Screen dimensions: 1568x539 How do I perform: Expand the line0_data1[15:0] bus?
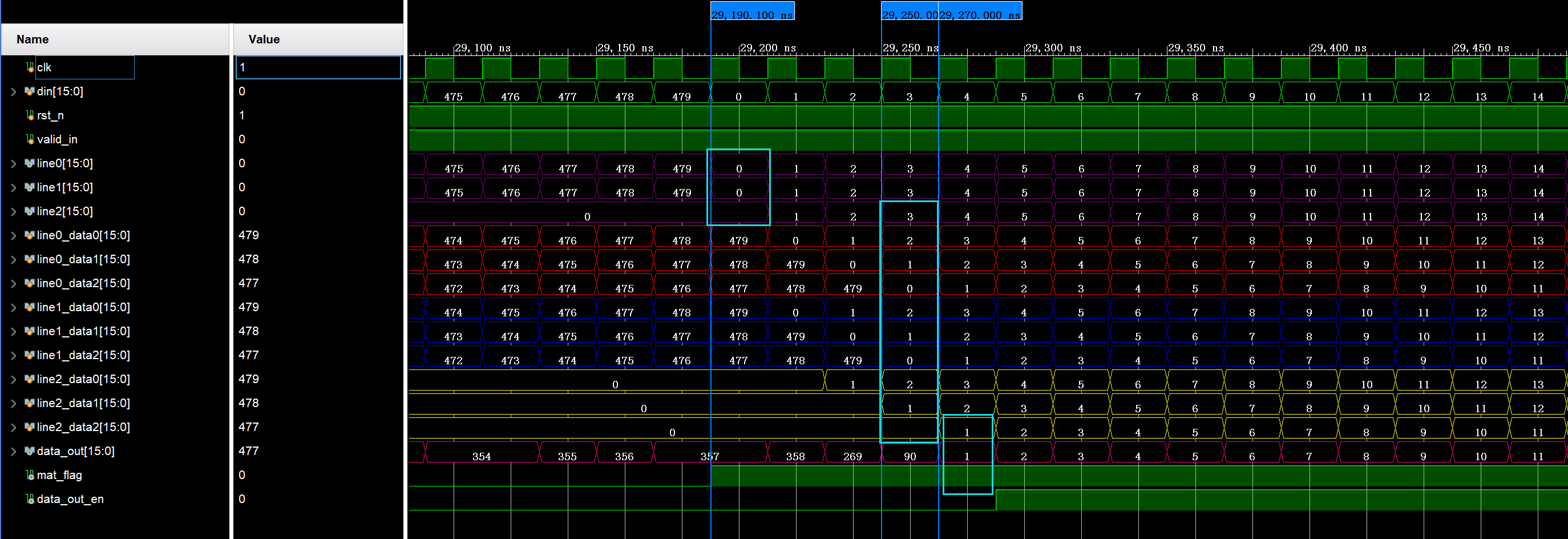click(x=13, y=259)
